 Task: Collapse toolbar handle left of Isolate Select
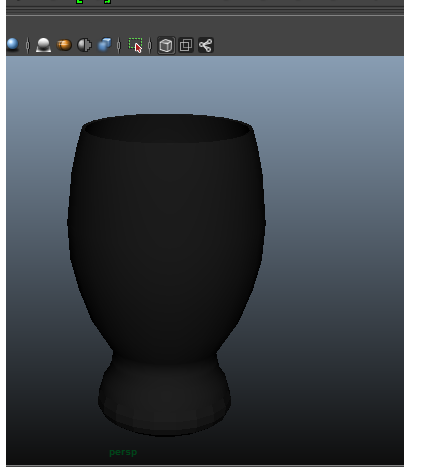(x=119, y=45)
